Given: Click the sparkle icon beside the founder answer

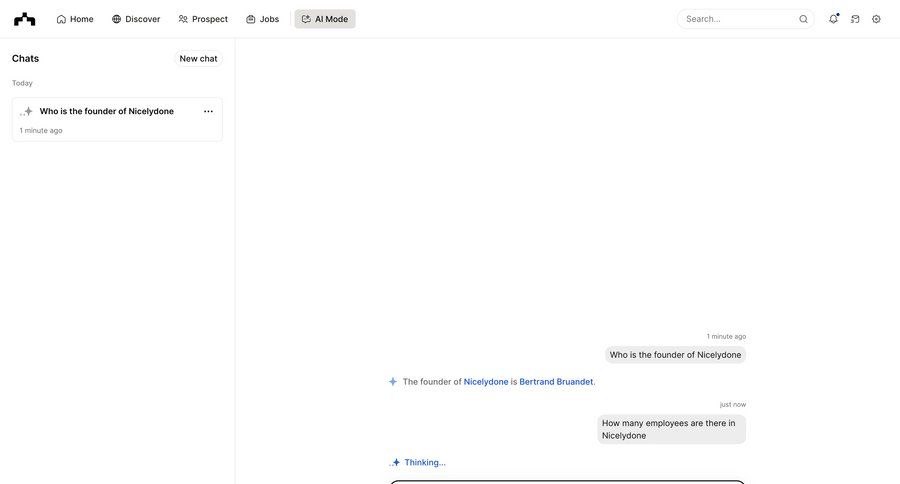Looking at the screenshot, I should tap(393, 381).
